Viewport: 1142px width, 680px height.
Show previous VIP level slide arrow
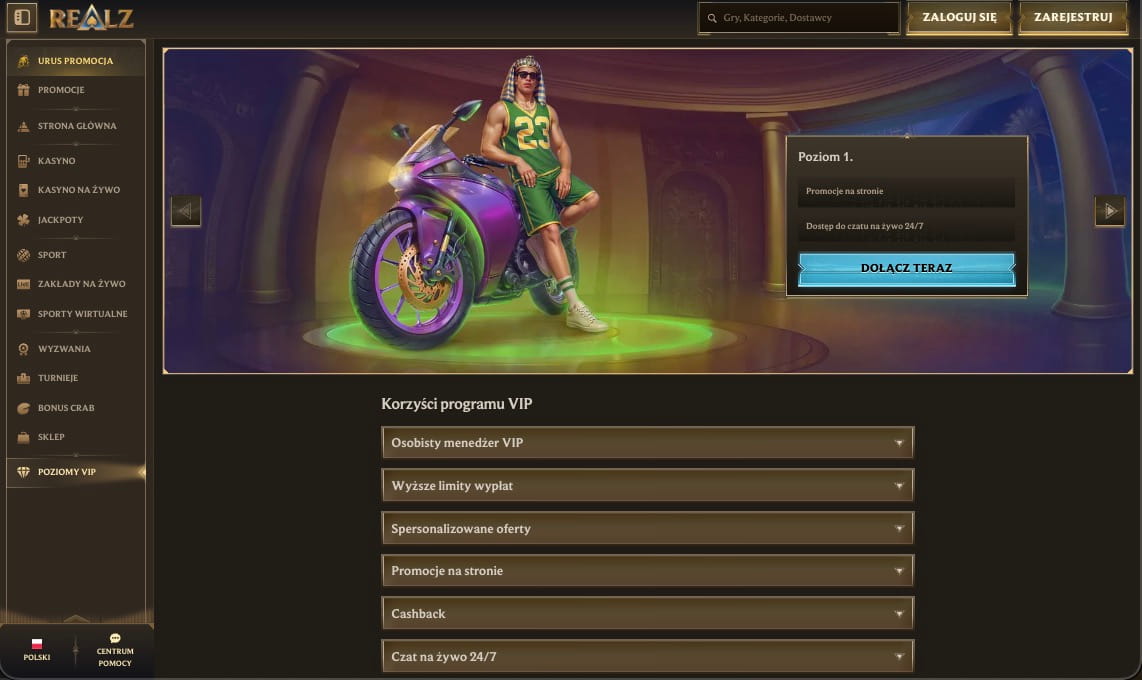pyautogui.click(x=186, y=211)
